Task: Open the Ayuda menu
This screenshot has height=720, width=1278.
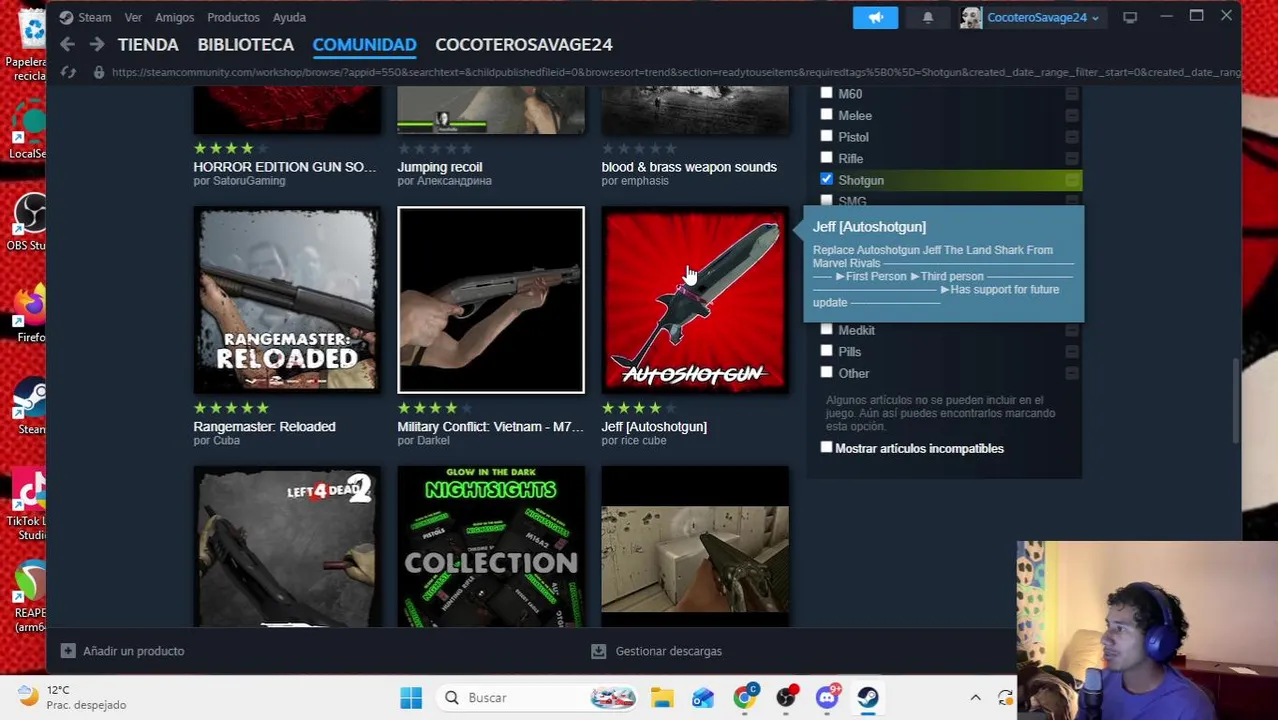Action: 289,17
